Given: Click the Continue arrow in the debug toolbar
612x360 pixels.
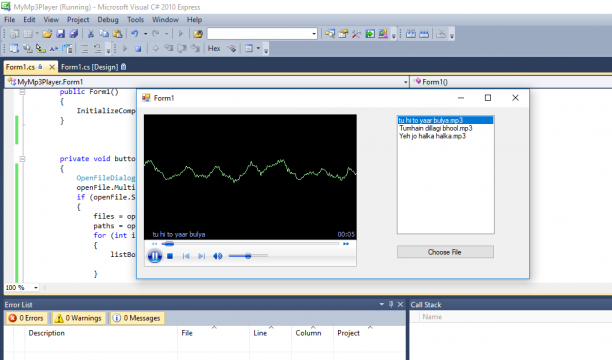Looking at the screenshot, I should click(x=125, y=48).
